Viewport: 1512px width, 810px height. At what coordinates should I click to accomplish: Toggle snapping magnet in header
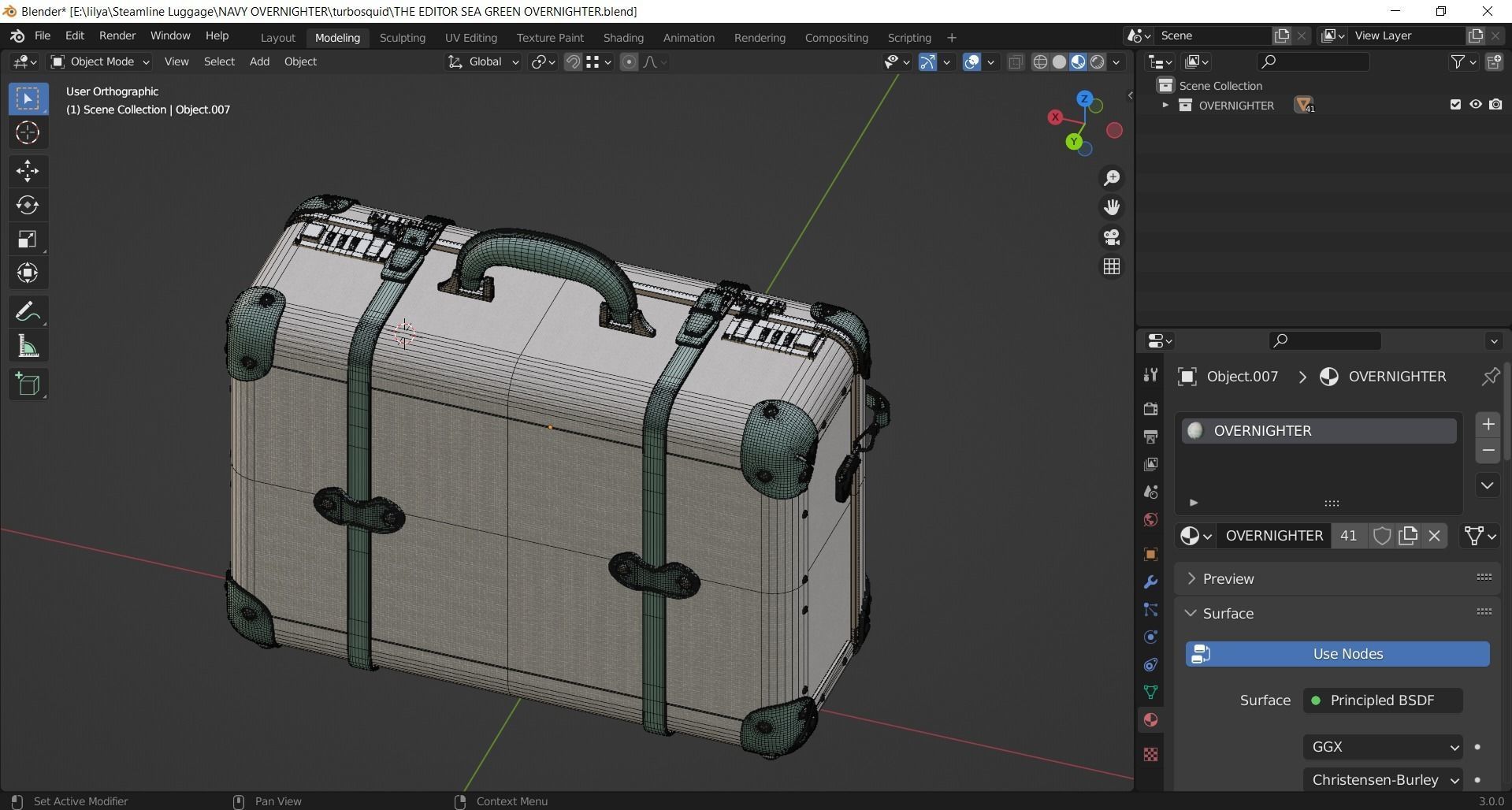tap(573, 61)
